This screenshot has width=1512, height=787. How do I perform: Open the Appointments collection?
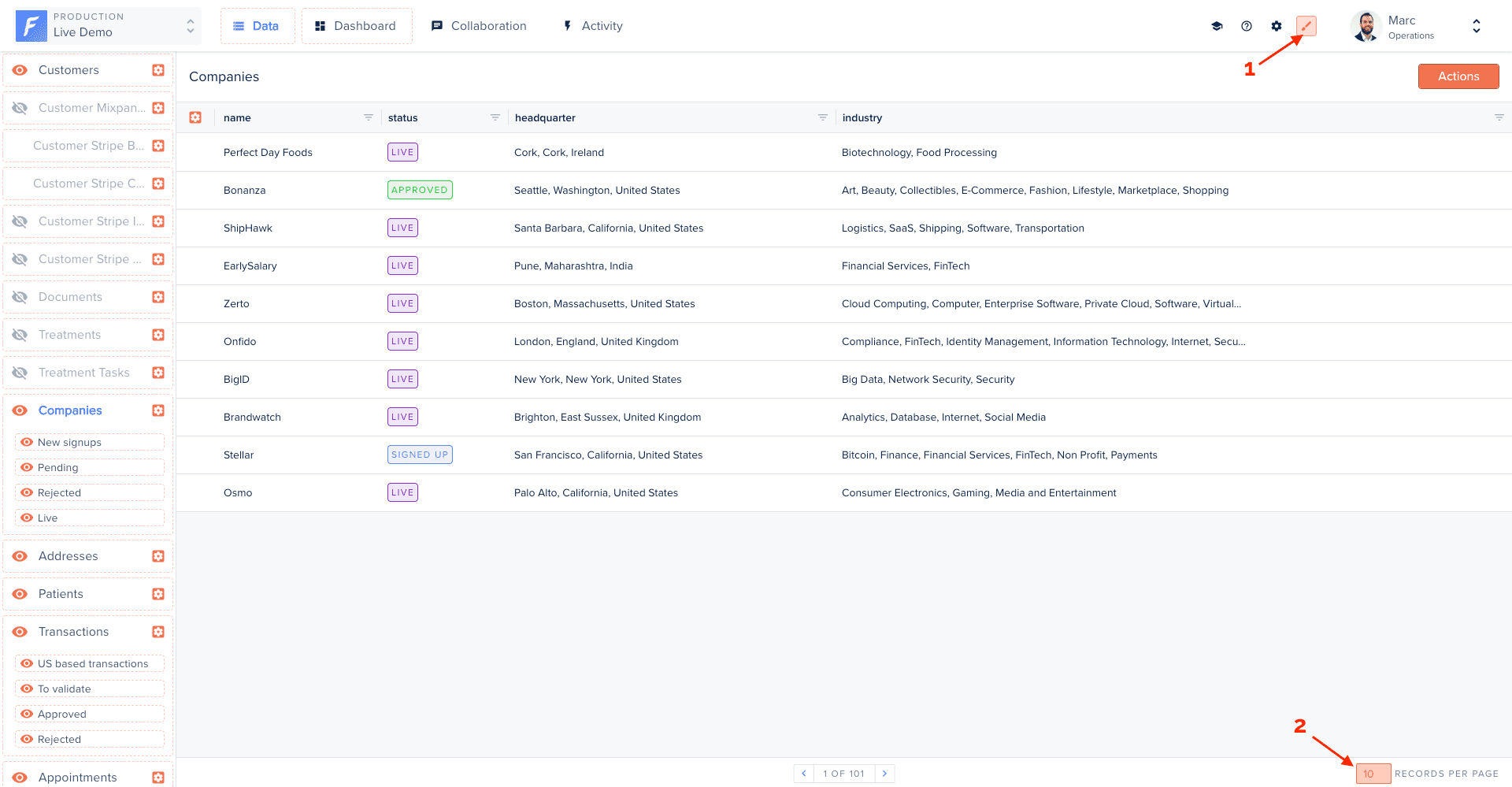click(x=78, y=778)
